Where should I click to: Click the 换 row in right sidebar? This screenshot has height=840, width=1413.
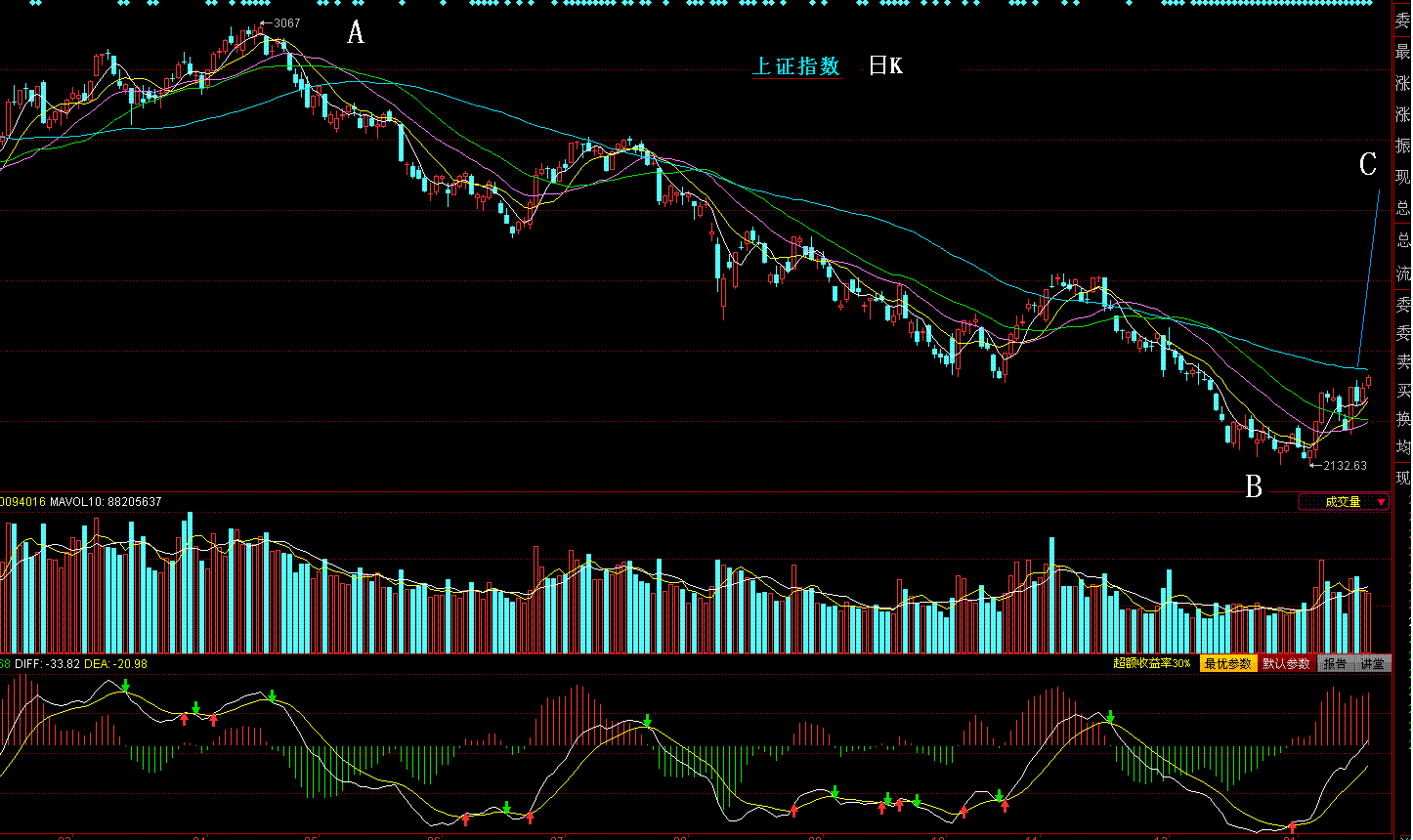tap(1402, 419)
